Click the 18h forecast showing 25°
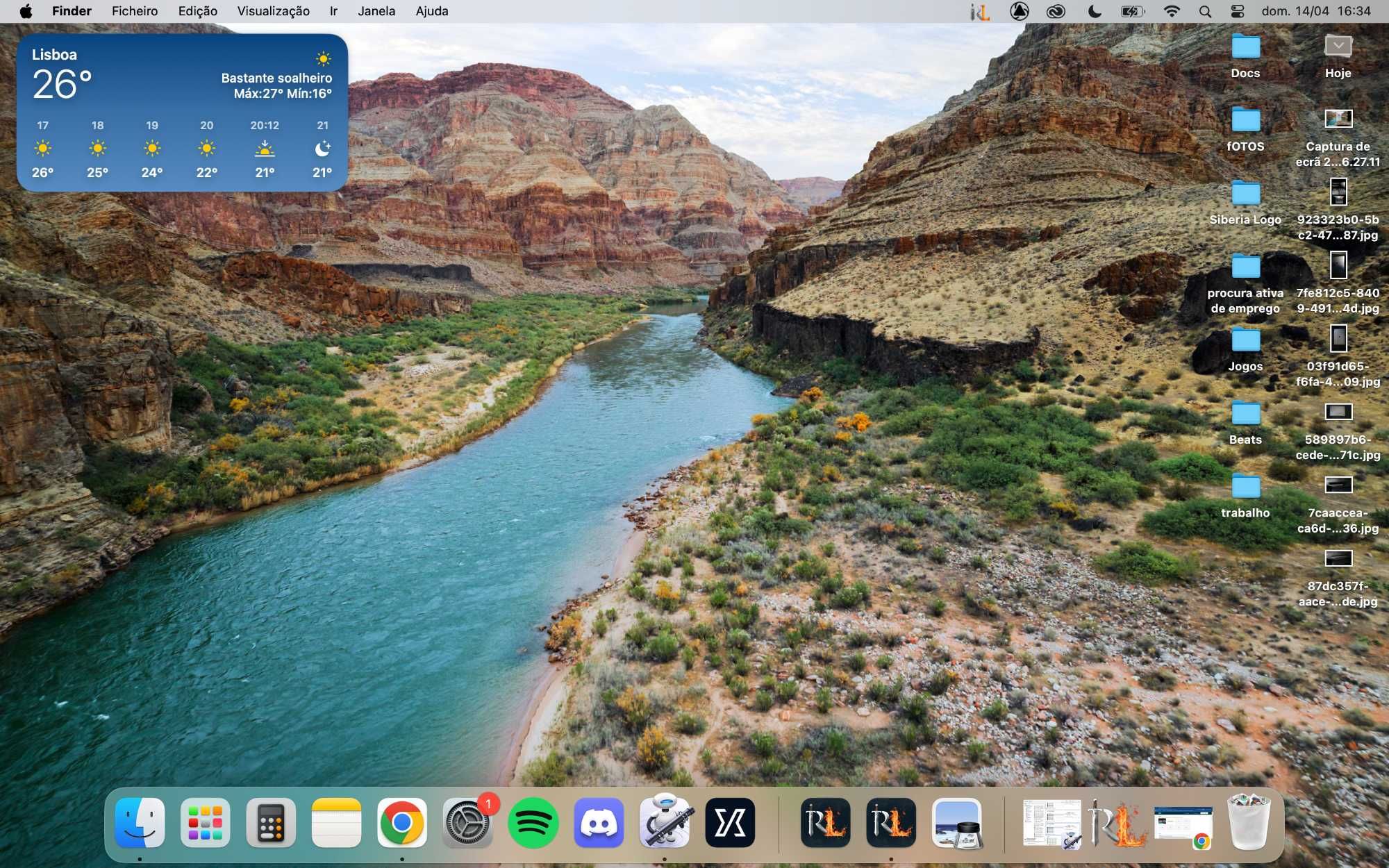 (x=98, y=149)
